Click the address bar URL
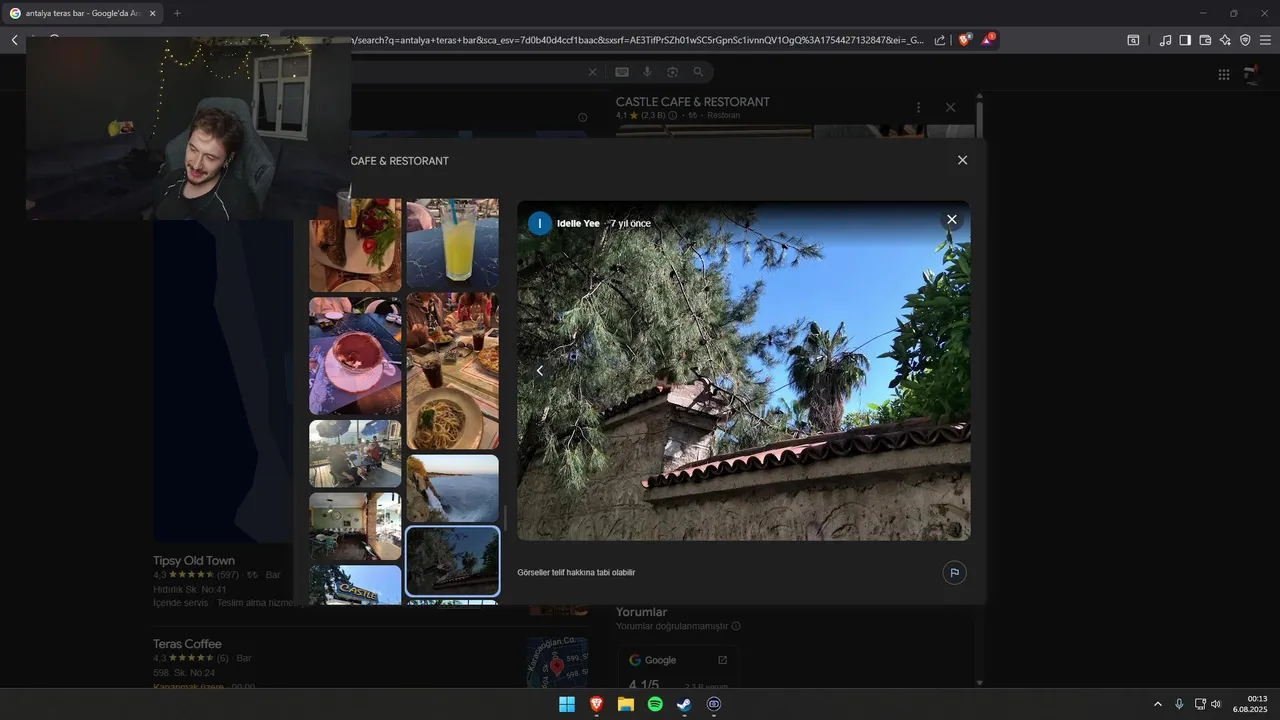Viewport: 1280px width, 720px height. pyautogui.click(x=637, y=40)
